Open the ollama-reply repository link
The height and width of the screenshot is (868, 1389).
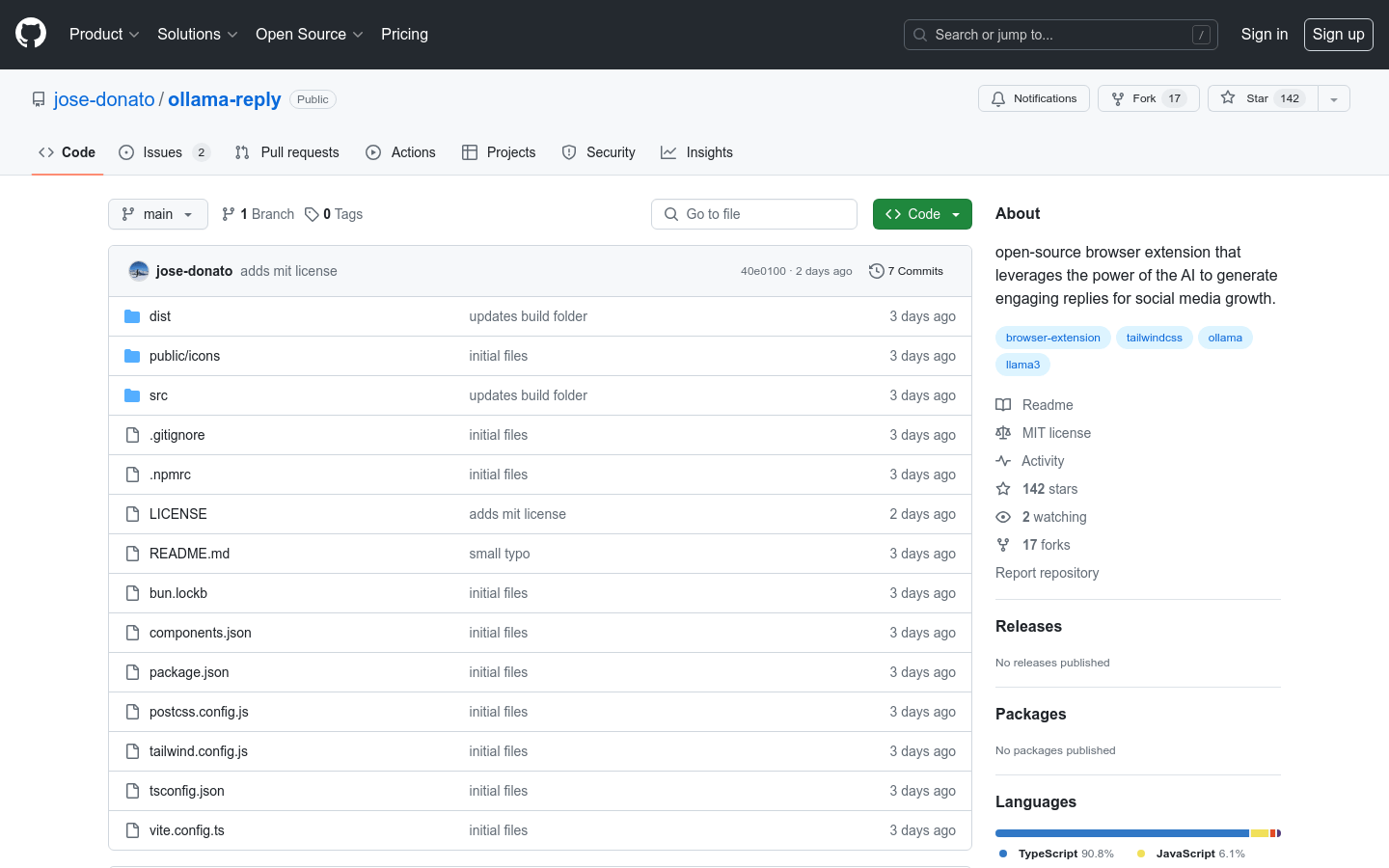[225, 99]
